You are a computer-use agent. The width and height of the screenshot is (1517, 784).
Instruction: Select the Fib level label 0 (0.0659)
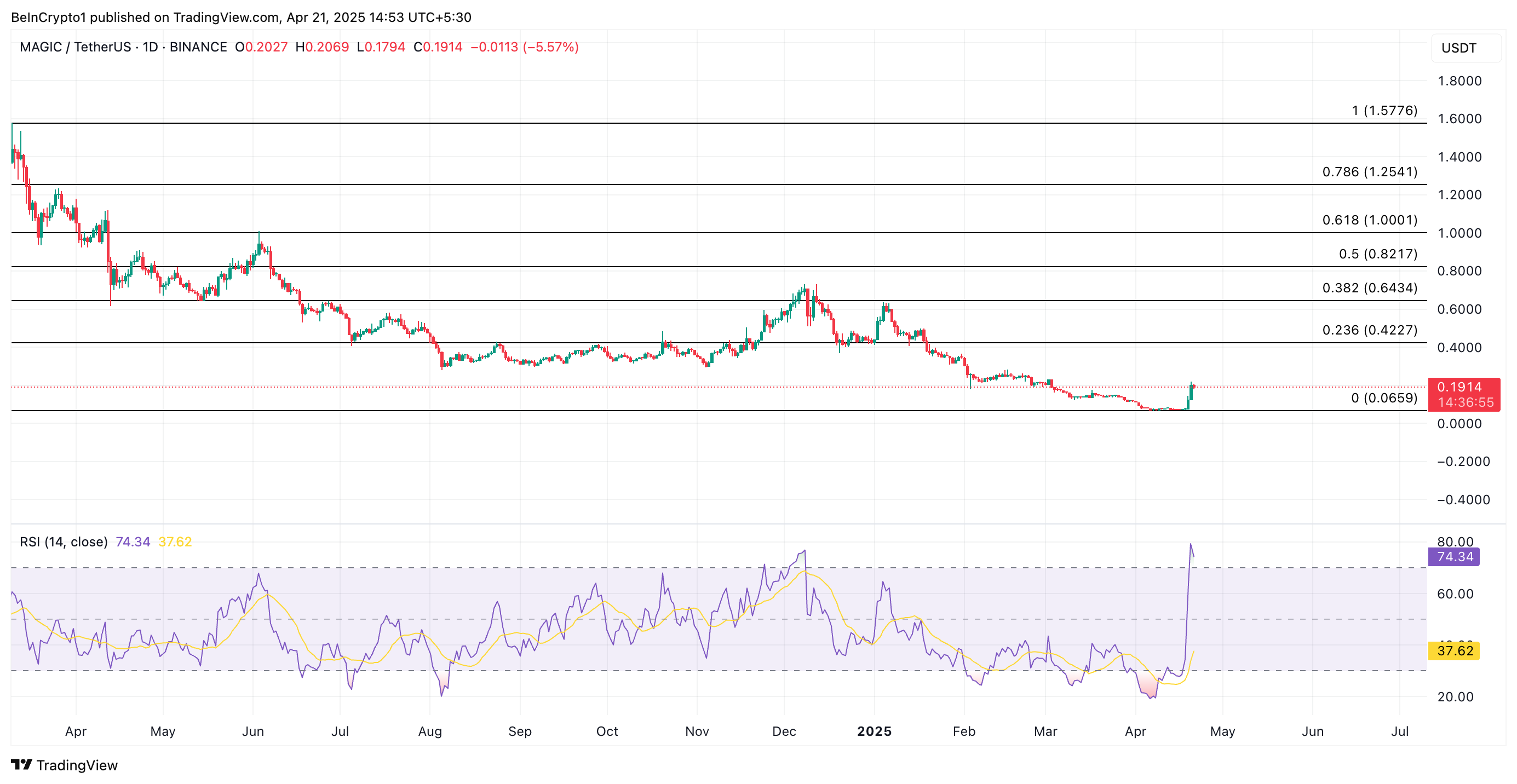[1384, 398]
